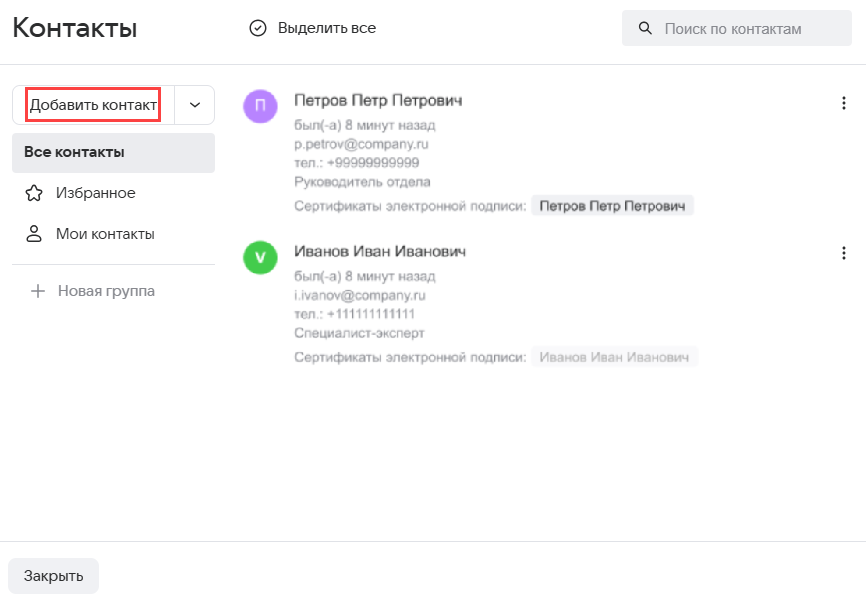
Task: Select the Все контакты section
Action: click(x=113, y=153)
